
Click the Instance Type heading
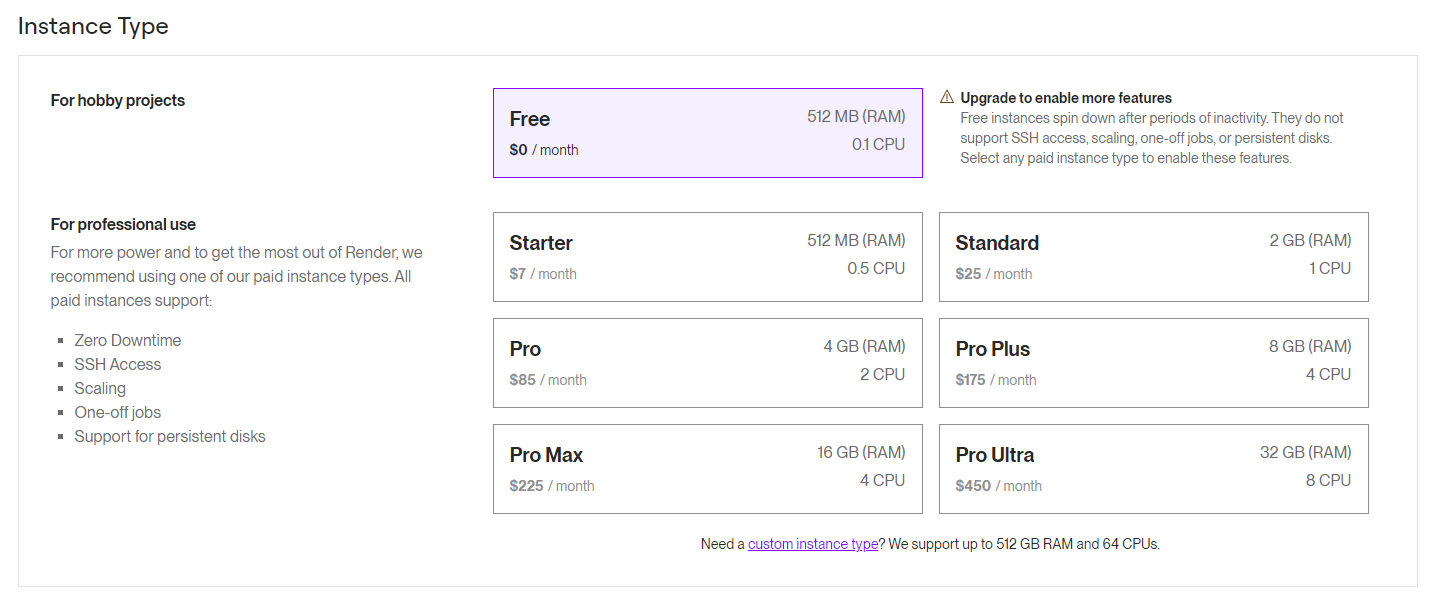point(93,26)
